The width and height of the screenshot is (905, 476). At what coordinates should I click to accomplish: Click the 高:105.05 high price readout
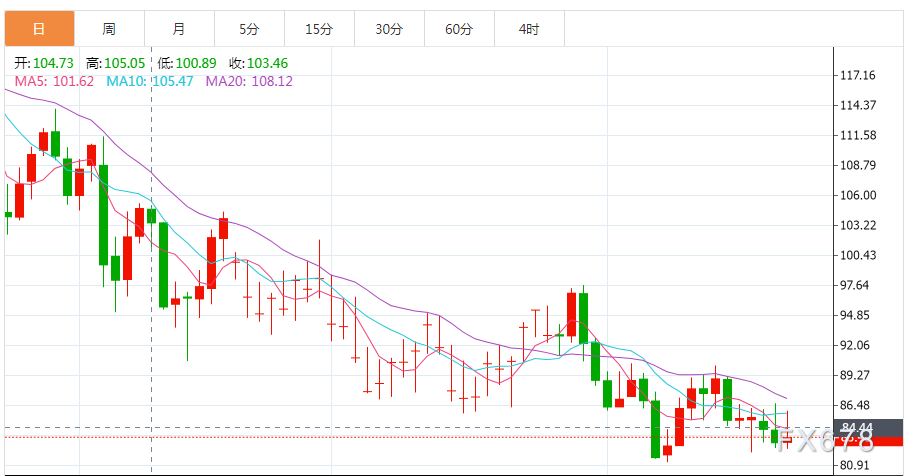point(115,63)
